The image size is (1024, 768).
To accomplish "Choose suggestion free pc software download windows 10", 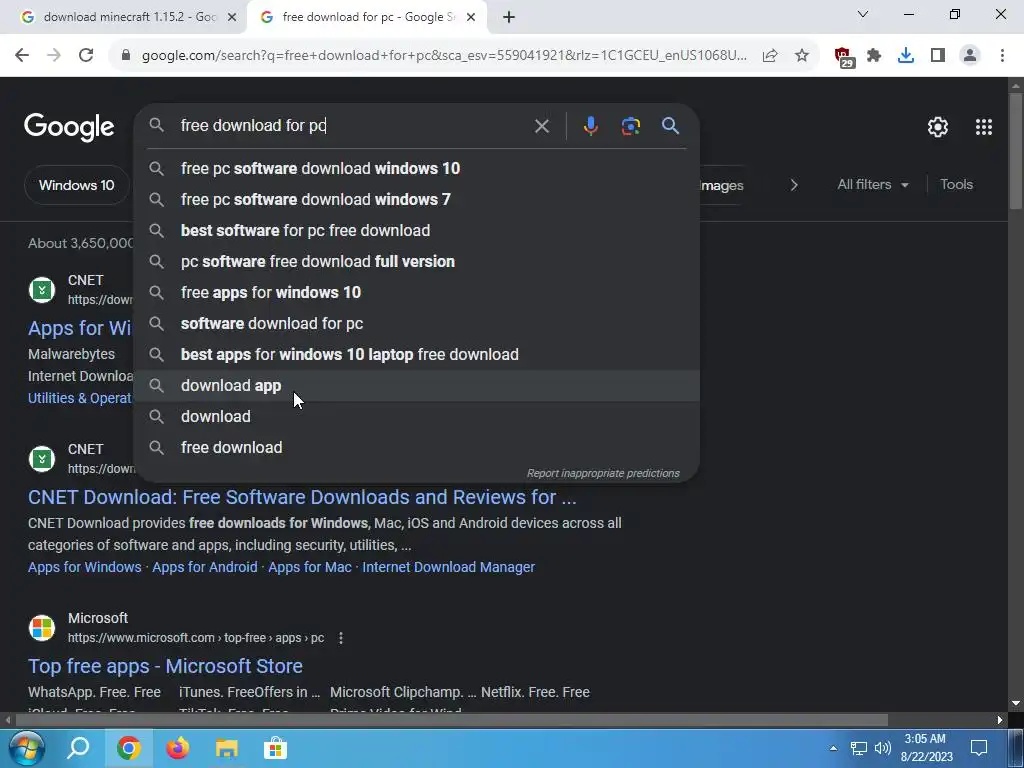I will point(417,168).
